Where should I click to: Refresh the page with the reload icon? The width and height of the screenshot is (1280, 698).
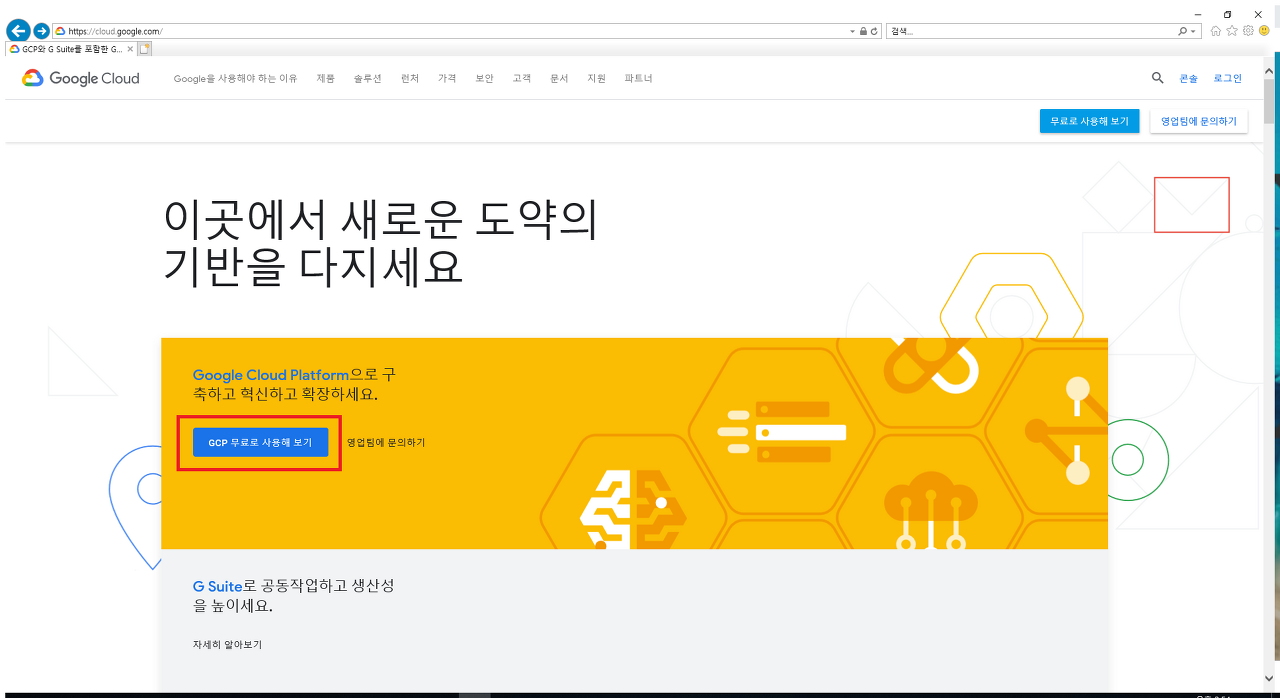[875, 31]
